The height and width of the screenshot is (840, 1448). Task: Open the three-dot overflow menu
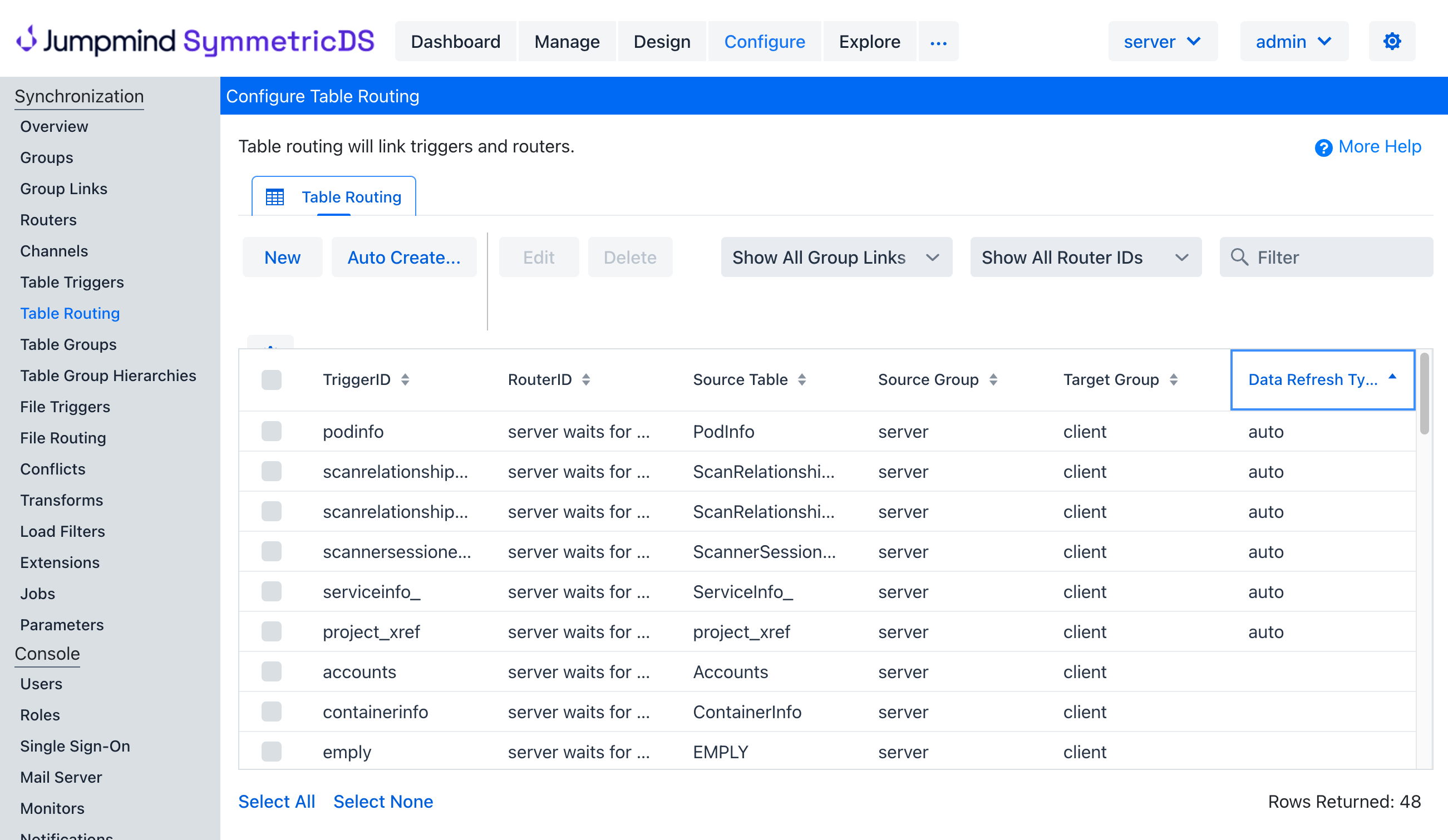click(x=938, y=42)
